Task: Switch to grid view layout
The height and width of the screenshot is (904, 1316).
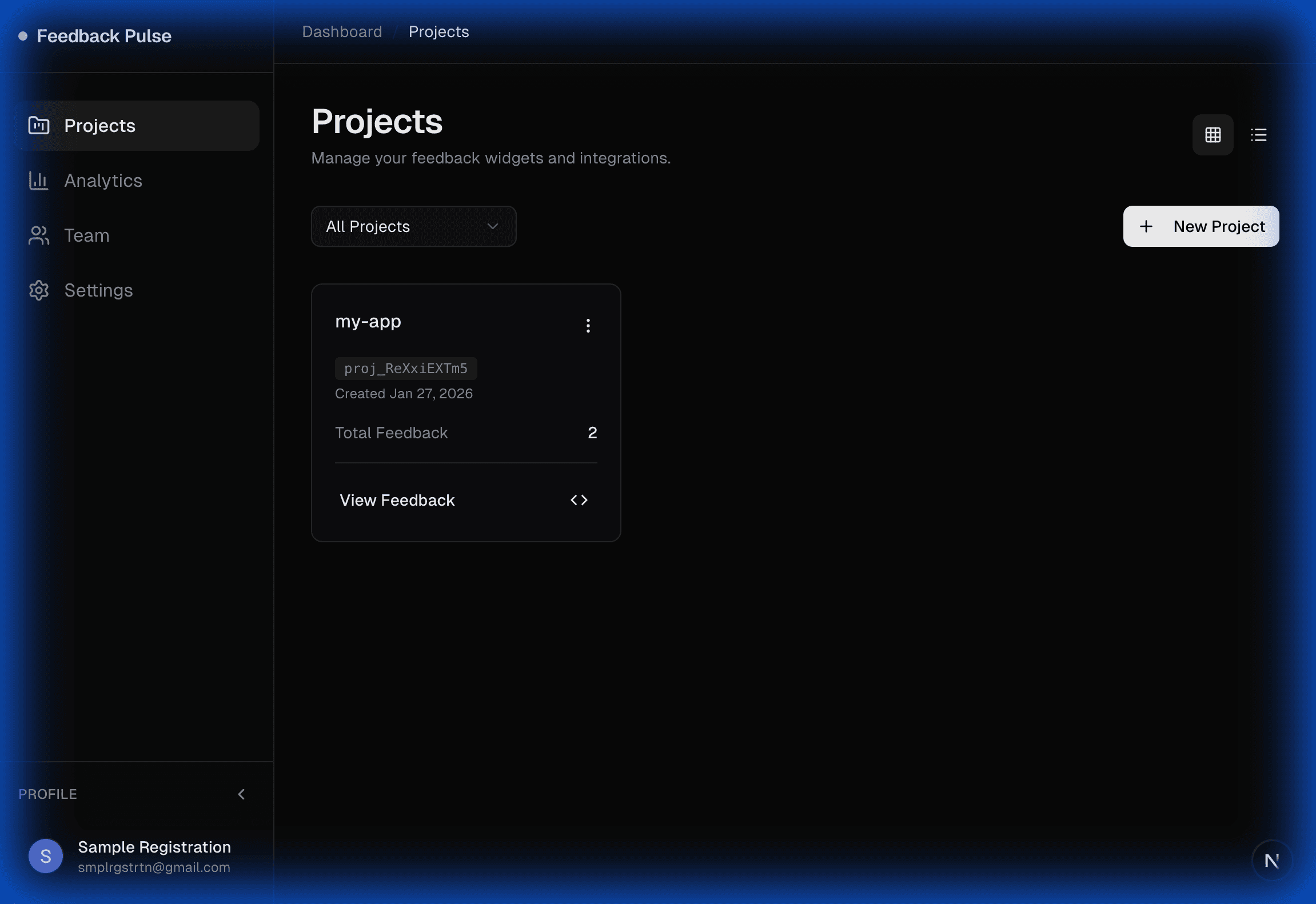Action: click(x=1212, y=134)
